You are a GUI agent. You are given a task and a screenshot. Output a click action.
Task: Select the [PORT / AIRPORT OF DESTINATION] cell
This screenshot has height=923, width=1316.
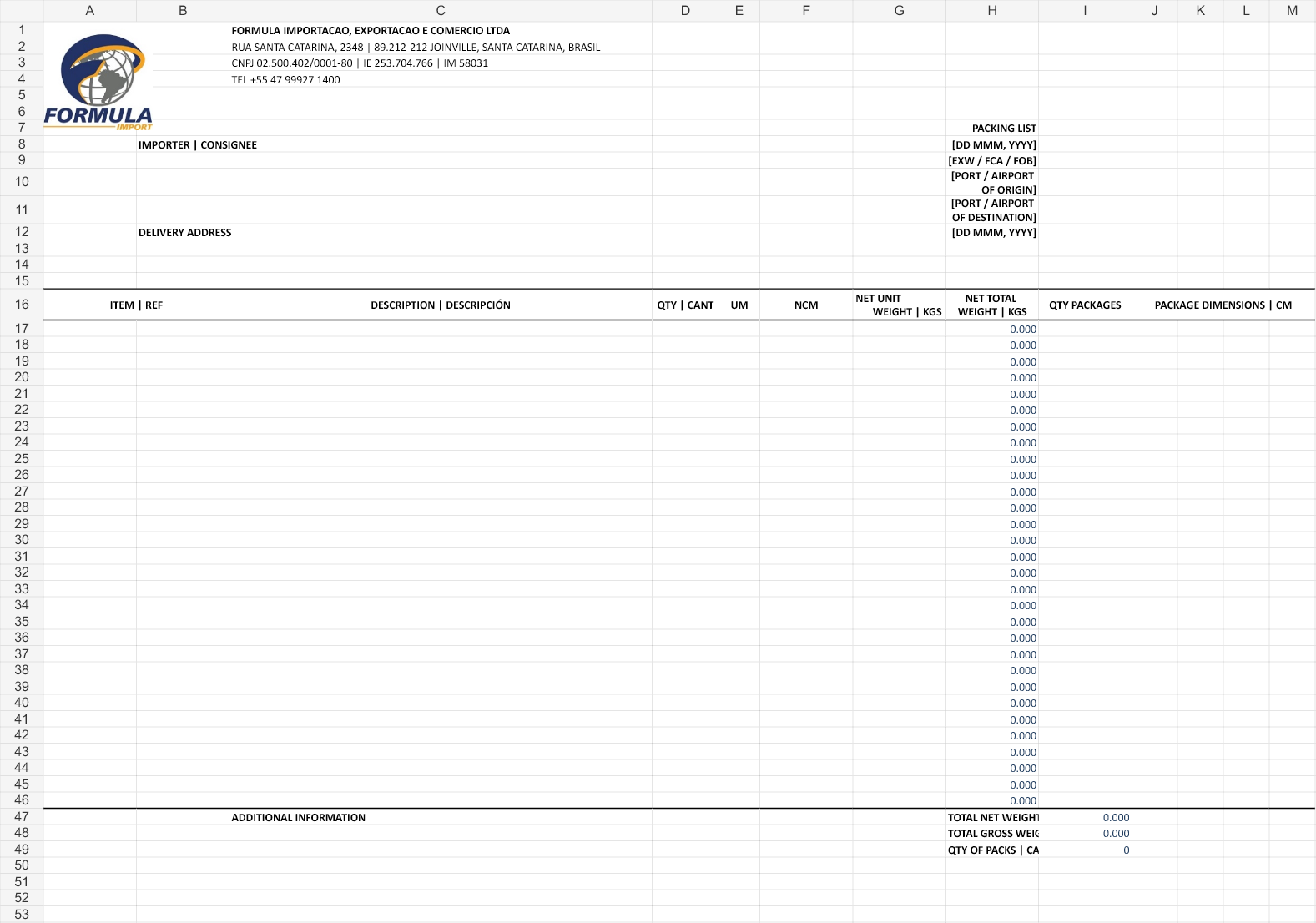pyautogui.click(x=993, y=210)
